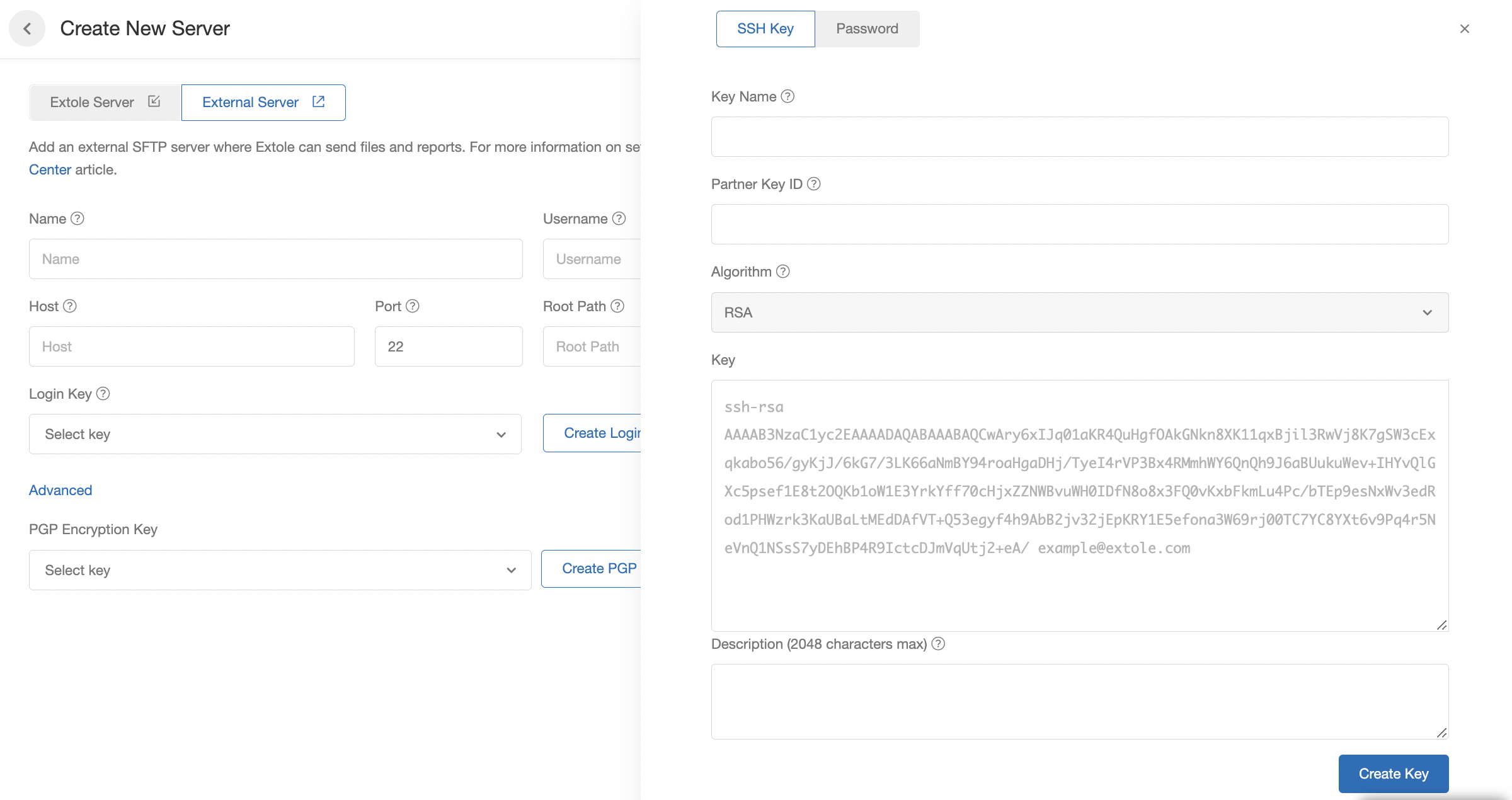Select the External Server tab
The height and width of the screenshot is (800, 1512).
[263, 102]
